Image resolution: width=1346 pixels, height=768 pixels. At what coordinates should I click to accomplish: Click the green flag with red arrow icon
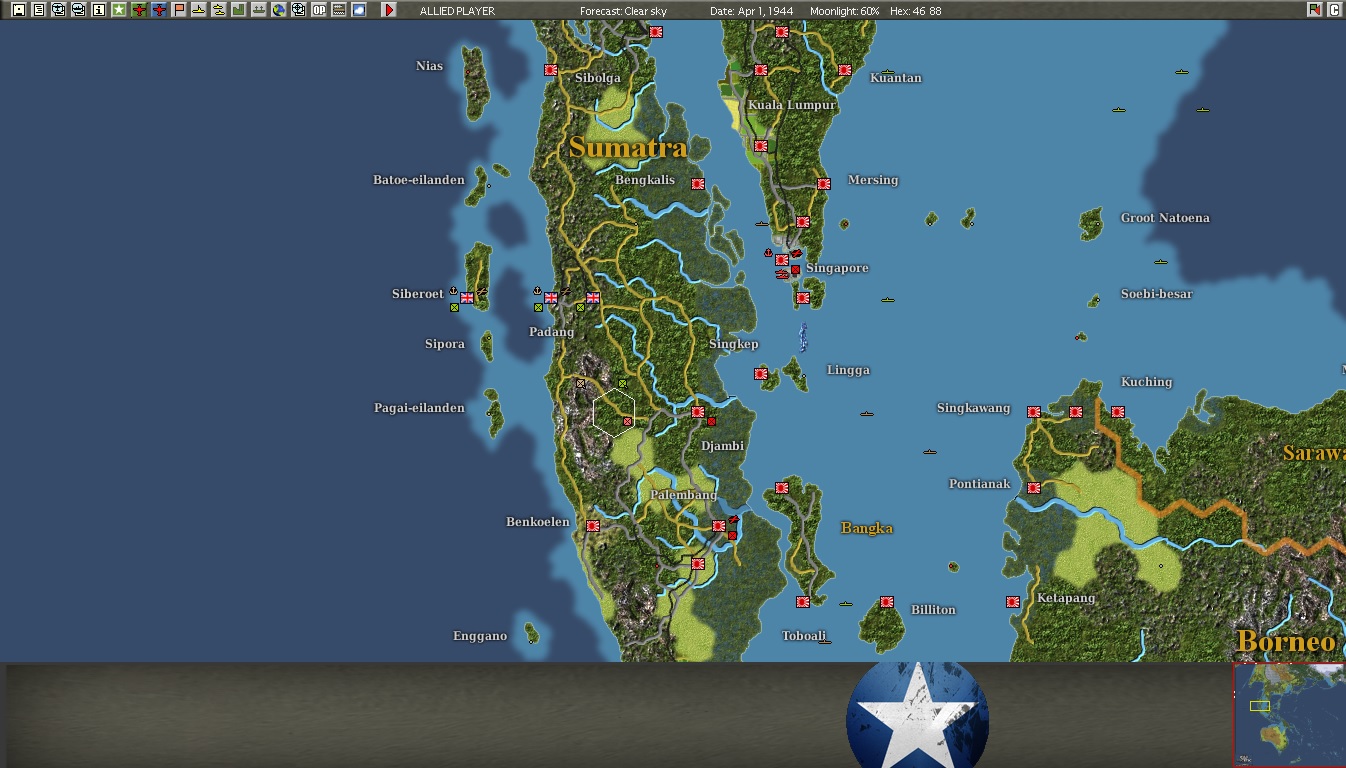(1314, 10)
